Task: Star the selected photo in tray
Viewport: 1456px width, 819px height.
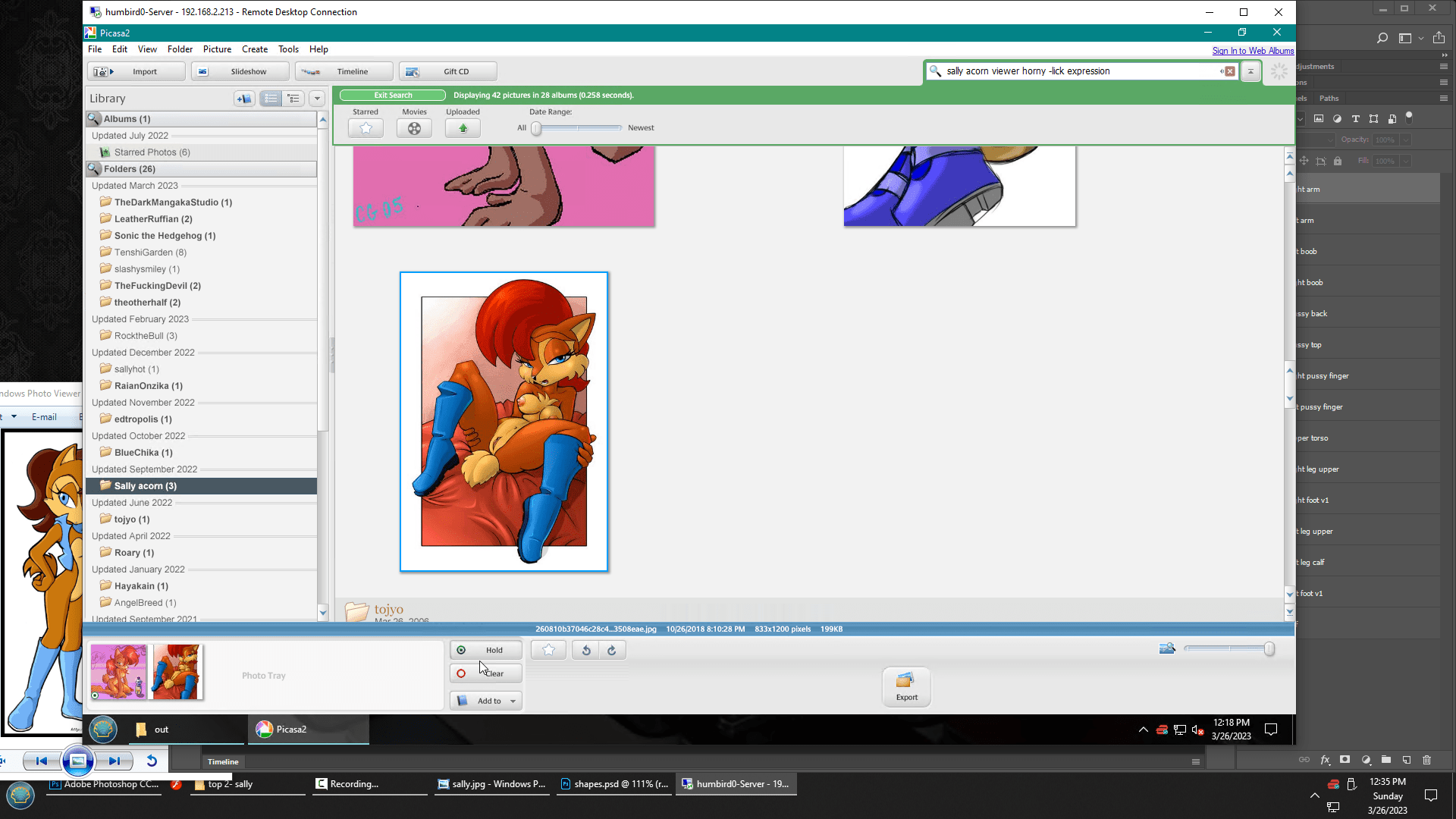Action: 548,650
